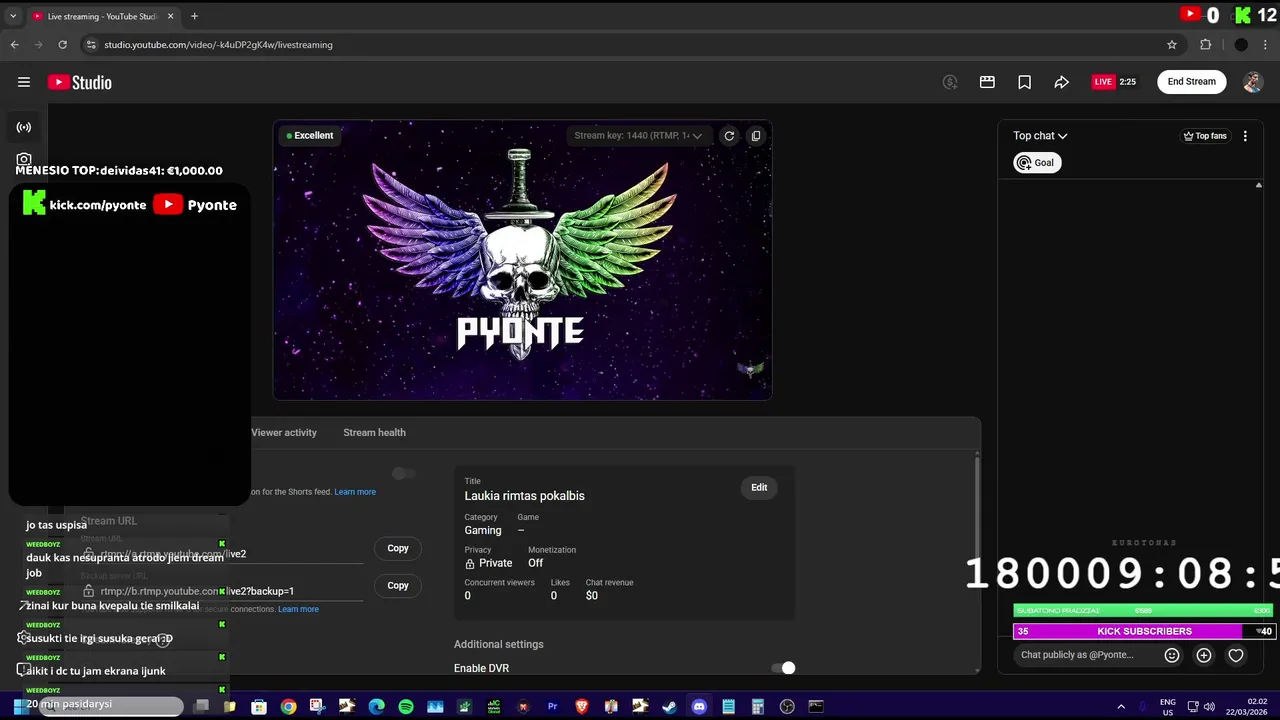Screen dimensions: 1280x720
Task: Open the YouTube Studio hamburger menu
Action: pos(24,82)
